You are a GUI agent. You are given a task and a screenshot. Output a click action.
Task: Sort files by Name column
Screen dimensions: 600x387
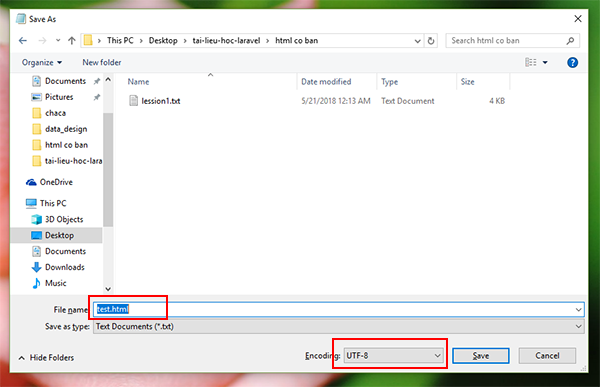138,82
